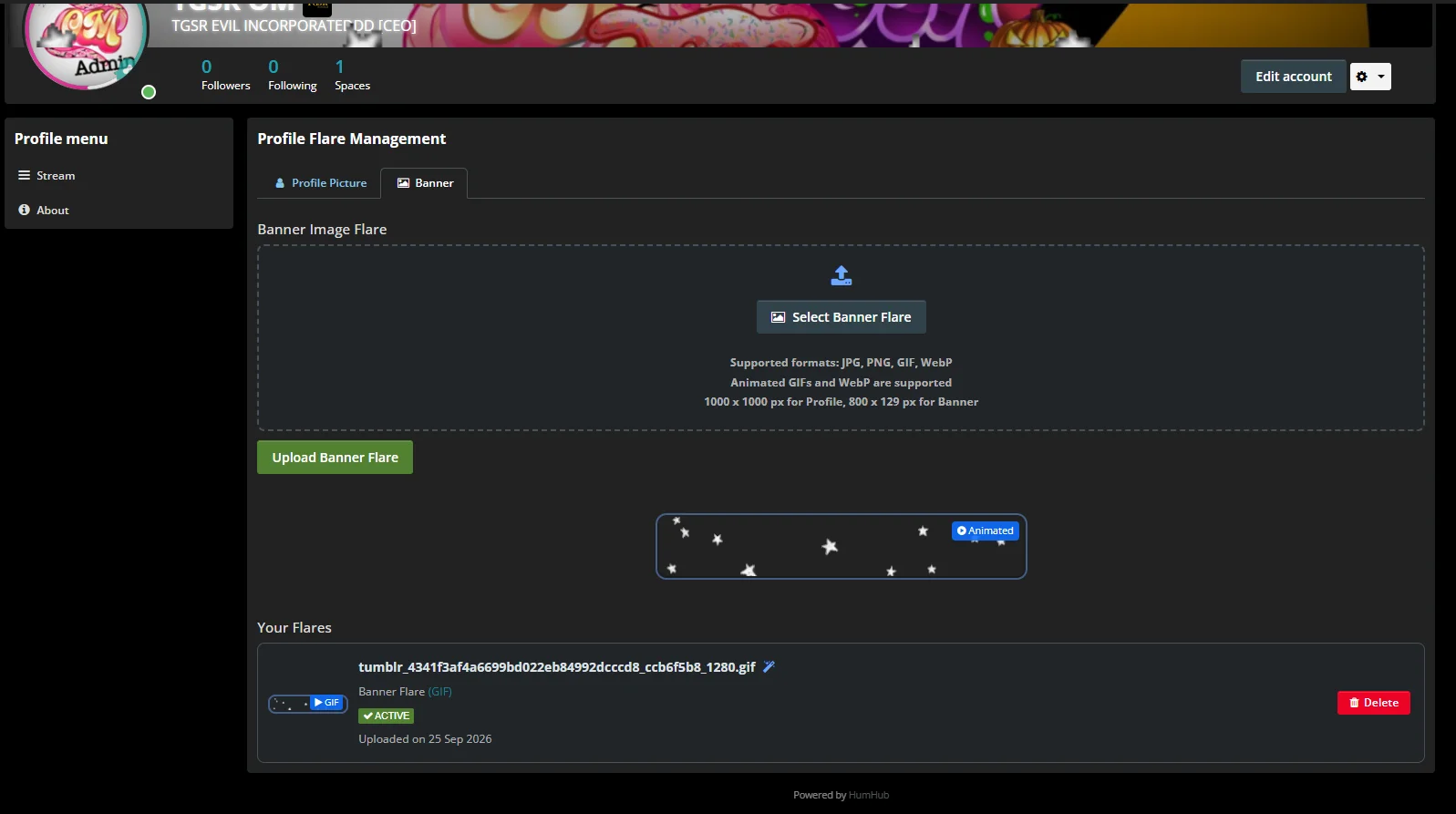This screenshot has height=814, width=1456.
Task: Click the magic wand icon beside the filename
Action: [769, 667]
